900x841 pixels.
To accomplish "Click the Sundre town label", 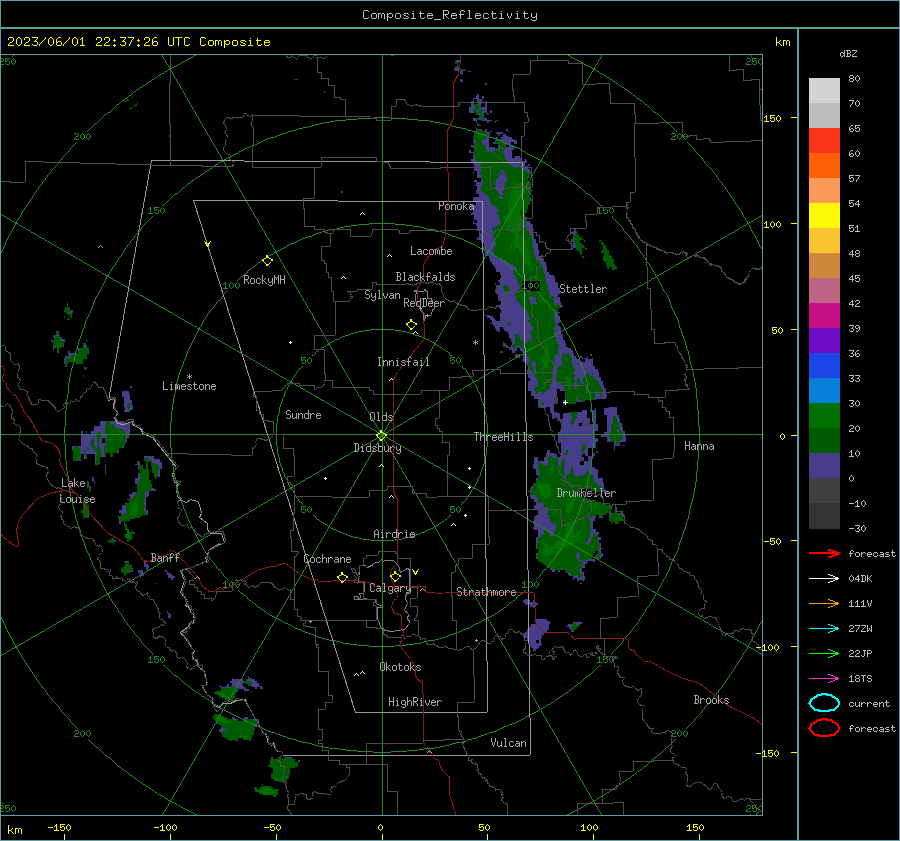I will click(x=303, y=415).
